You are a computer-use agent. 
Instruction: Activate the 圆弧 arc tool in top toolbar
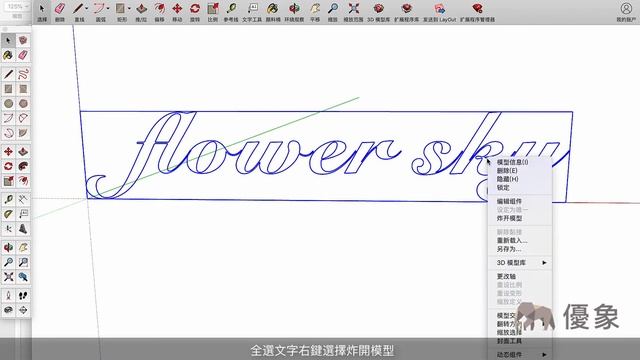99,12
